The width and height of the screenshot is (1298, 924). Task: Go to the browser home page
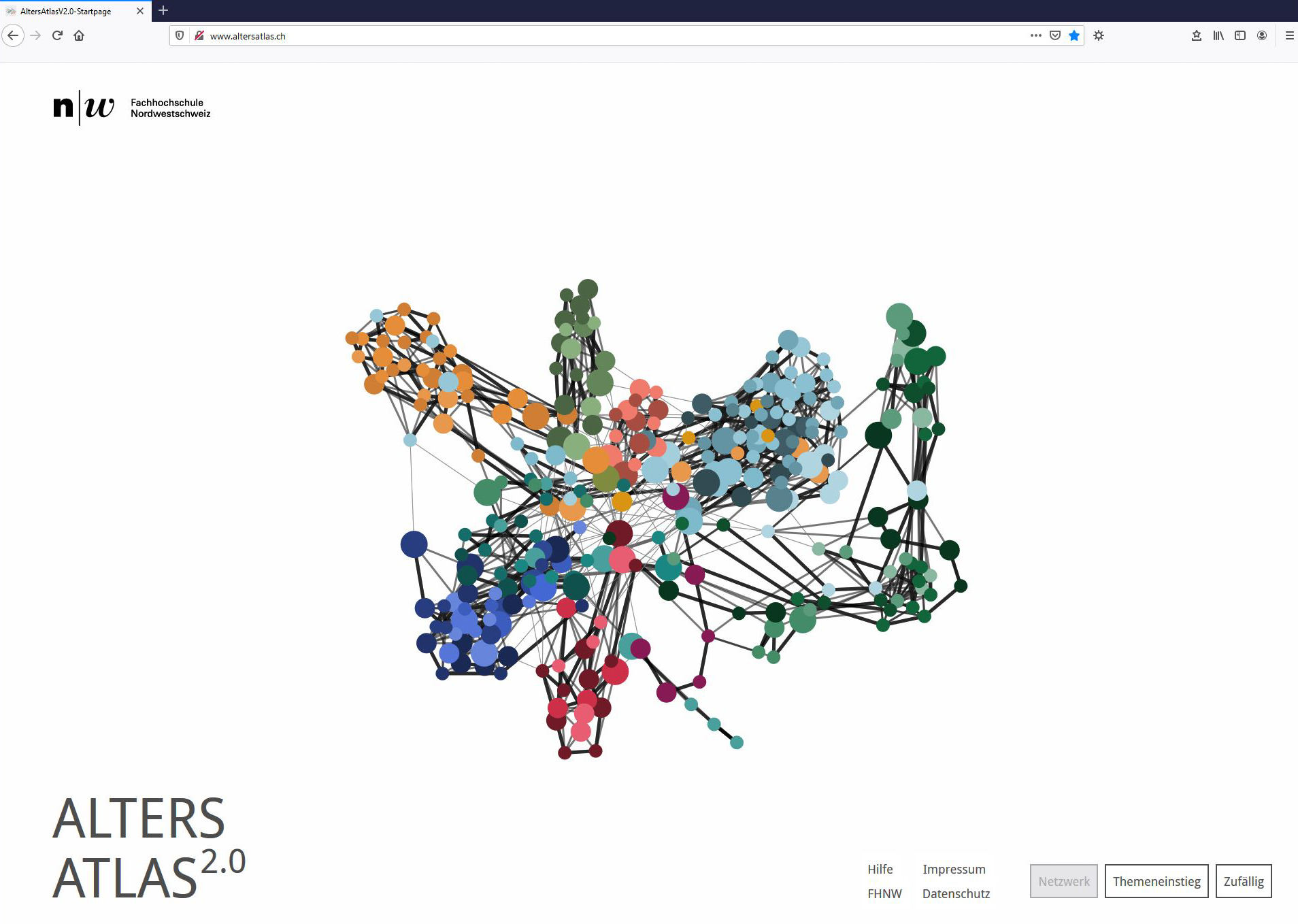[79, 35]
